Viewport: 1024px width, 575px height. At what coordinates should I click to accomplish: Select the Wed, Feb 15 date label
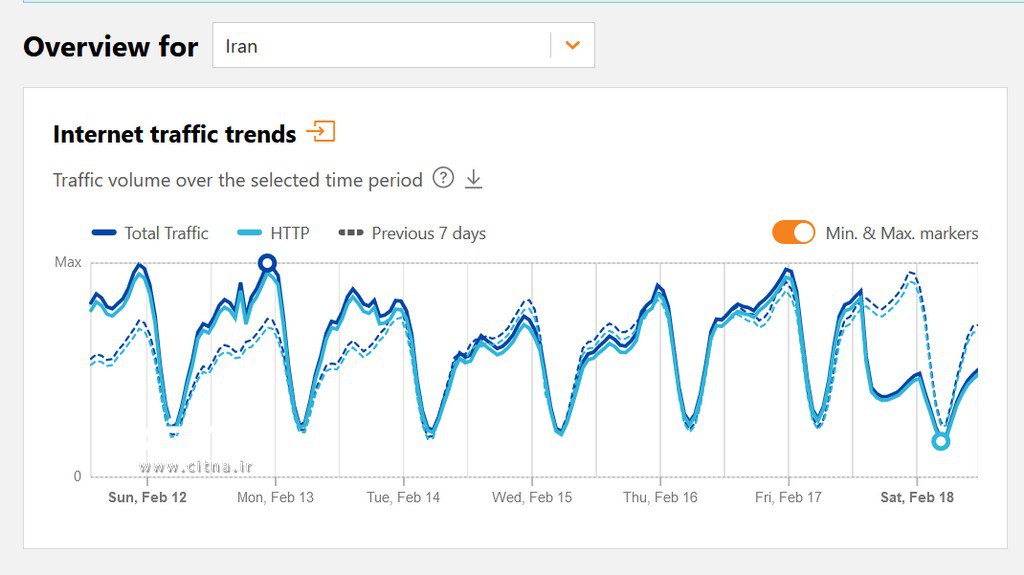tap(532, 497)
